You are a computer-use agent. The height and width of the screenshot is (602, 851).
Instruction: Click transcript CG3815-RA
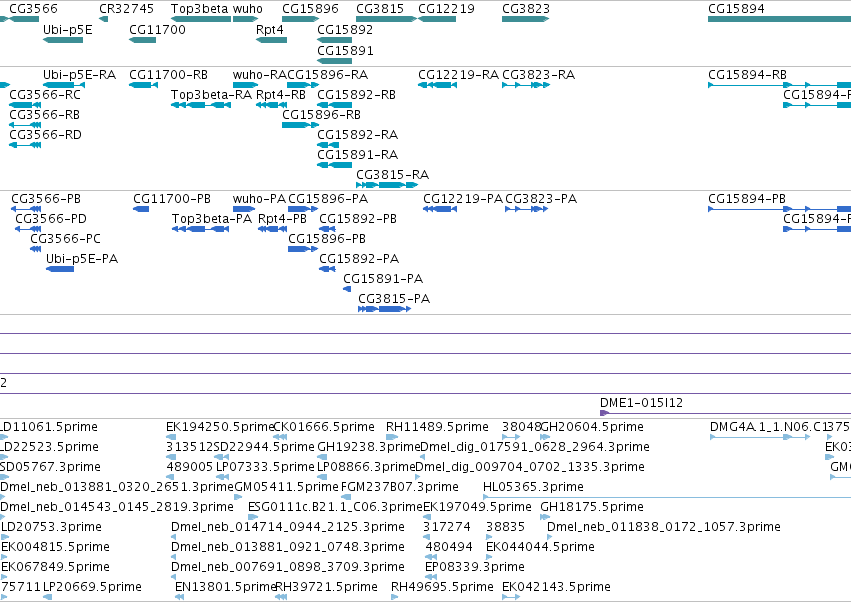(392, 175)
